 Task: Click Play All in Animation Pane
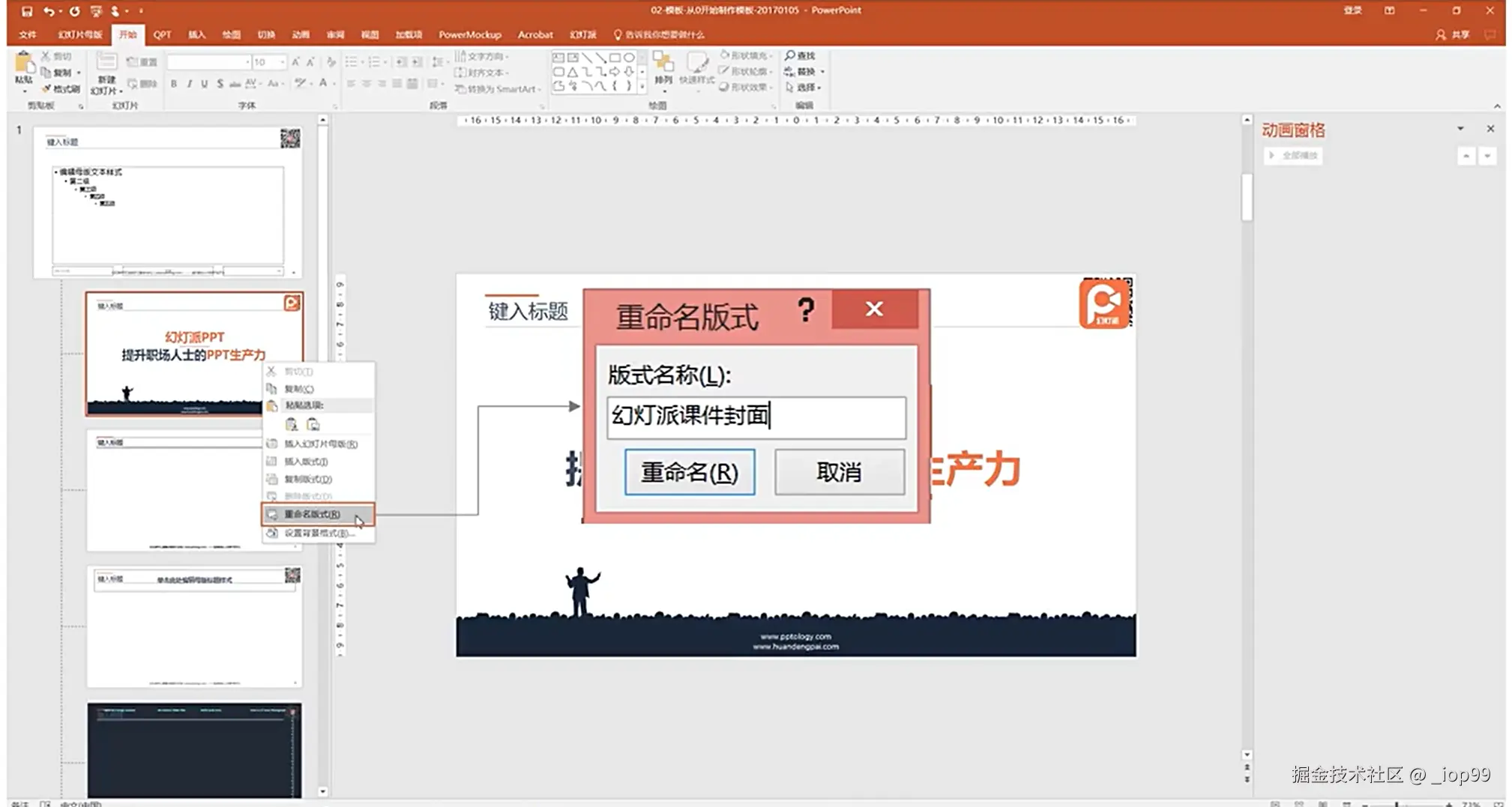pyautogui.click(x=1293, y=156)
